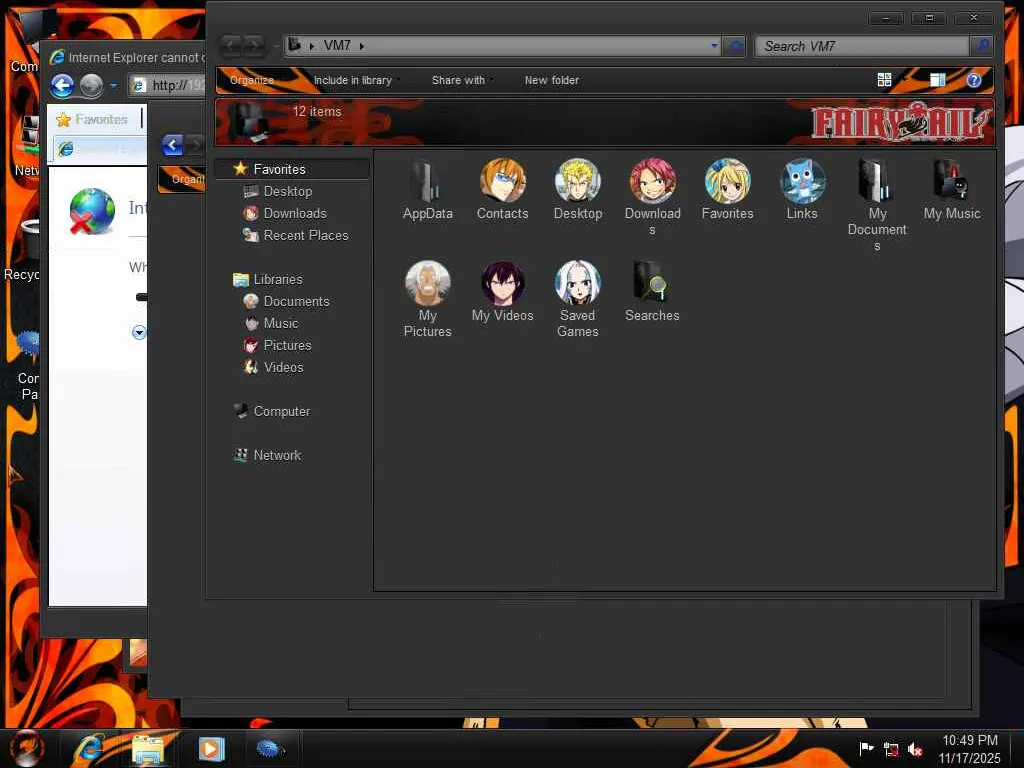Open the Start button orb

click(26, 748)
